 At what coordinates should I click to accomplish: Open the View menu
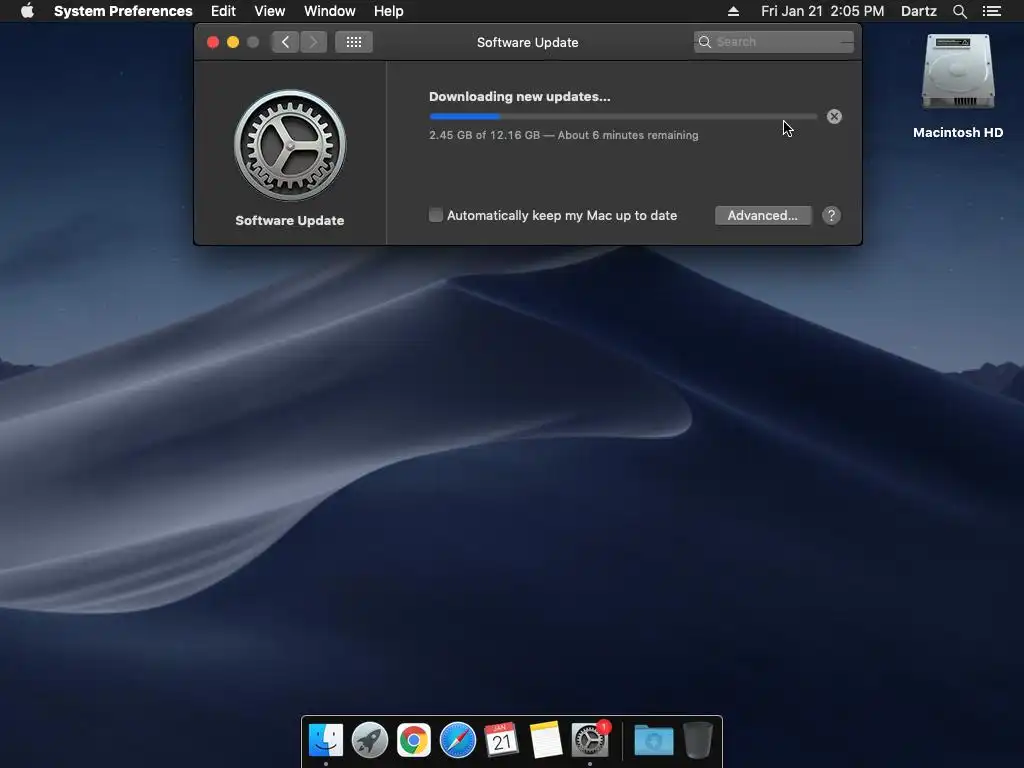click(270, 11)
